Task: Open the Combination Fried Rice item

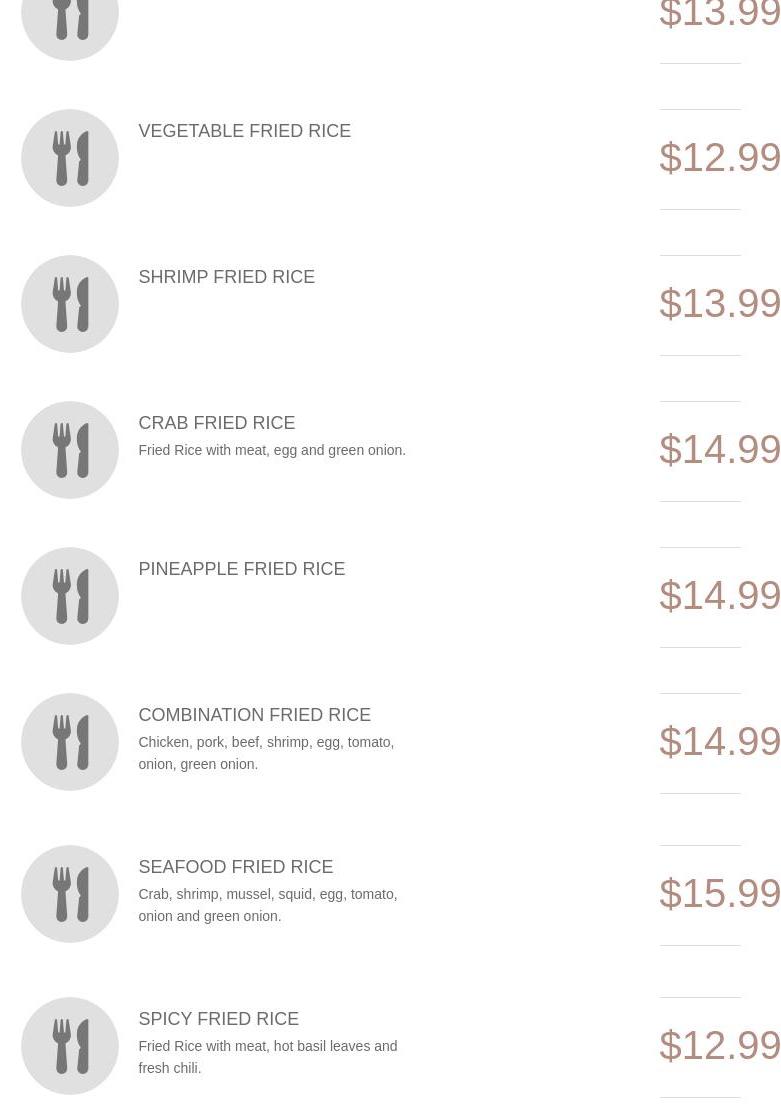Action: (x=254, y=715)
